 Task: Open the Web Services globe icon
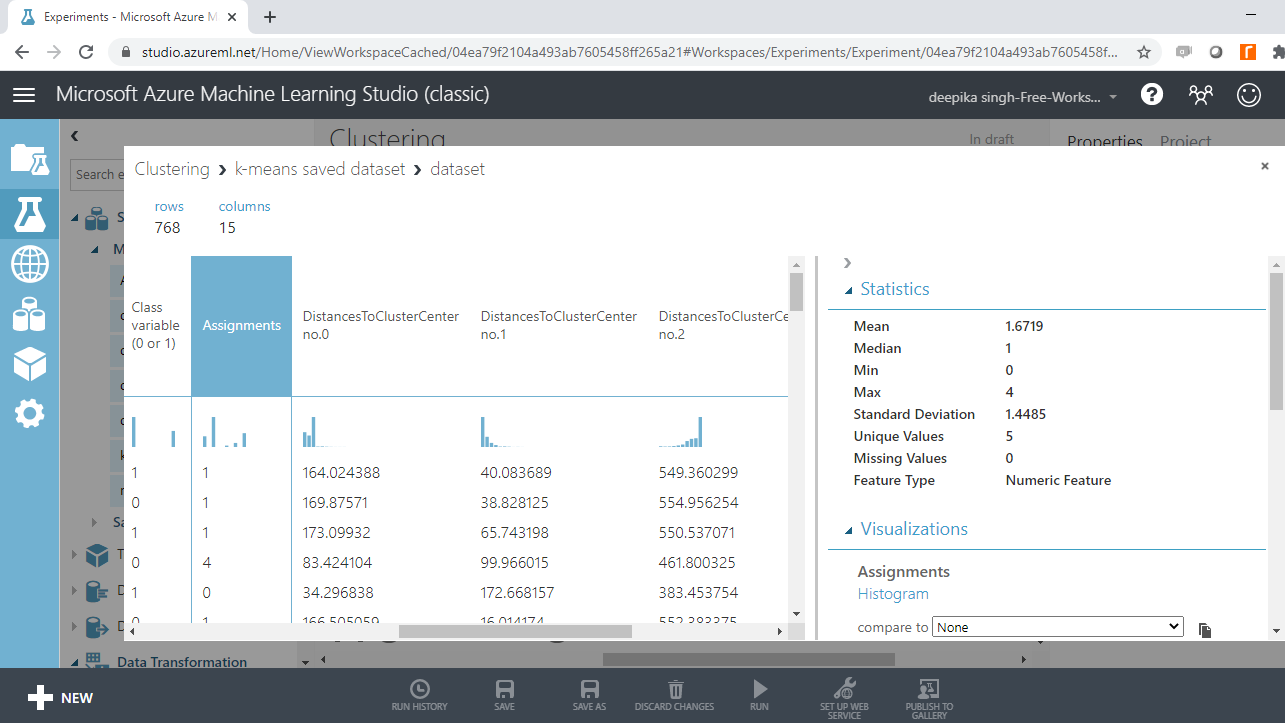click(x=29, y=264)
